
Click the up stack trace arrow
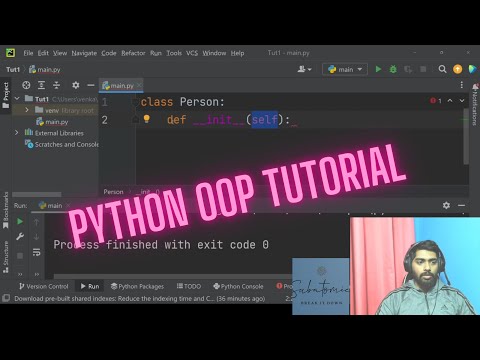click(x=37, y=222)
